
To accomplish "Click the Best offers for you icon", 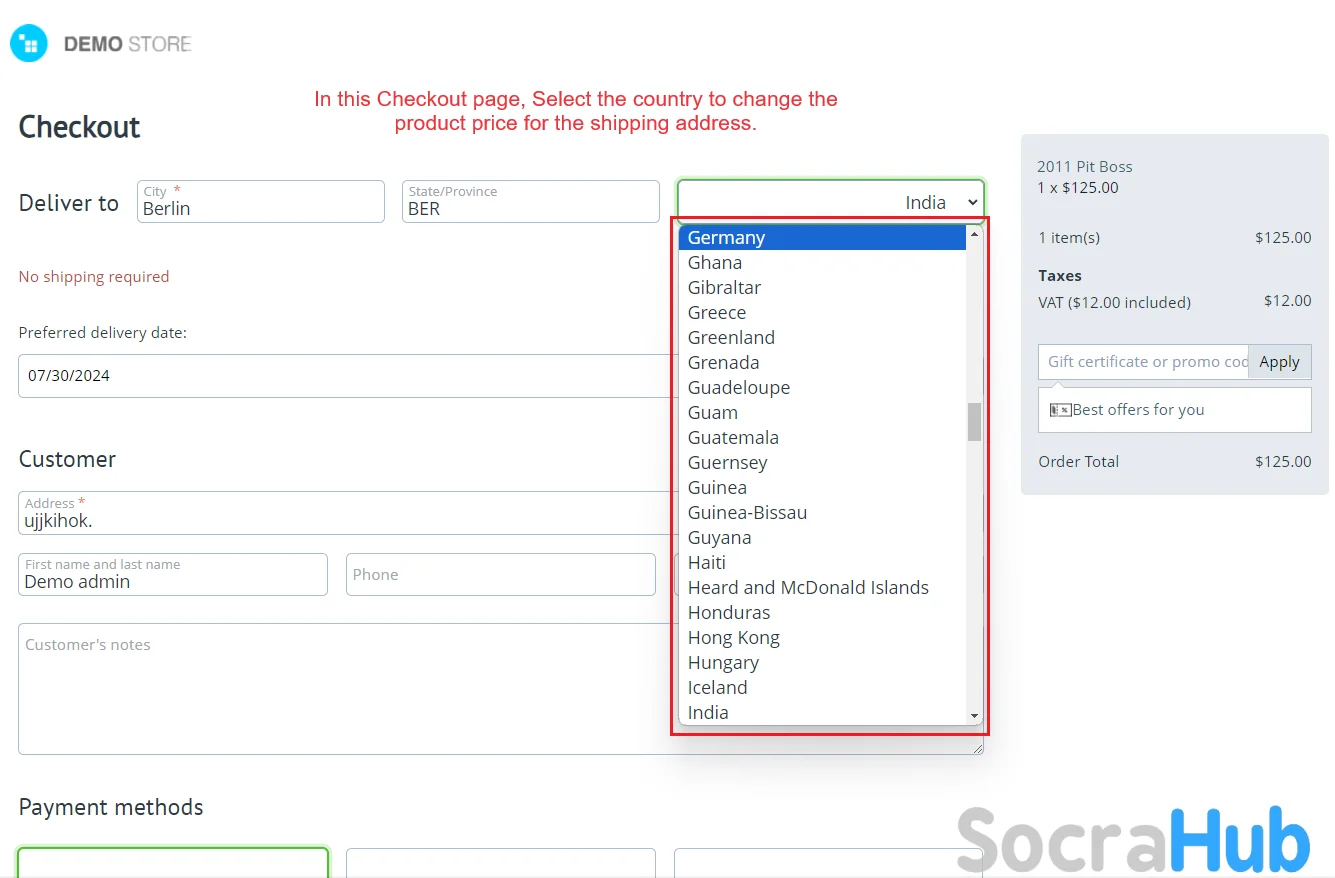I will pos(1060,410).
